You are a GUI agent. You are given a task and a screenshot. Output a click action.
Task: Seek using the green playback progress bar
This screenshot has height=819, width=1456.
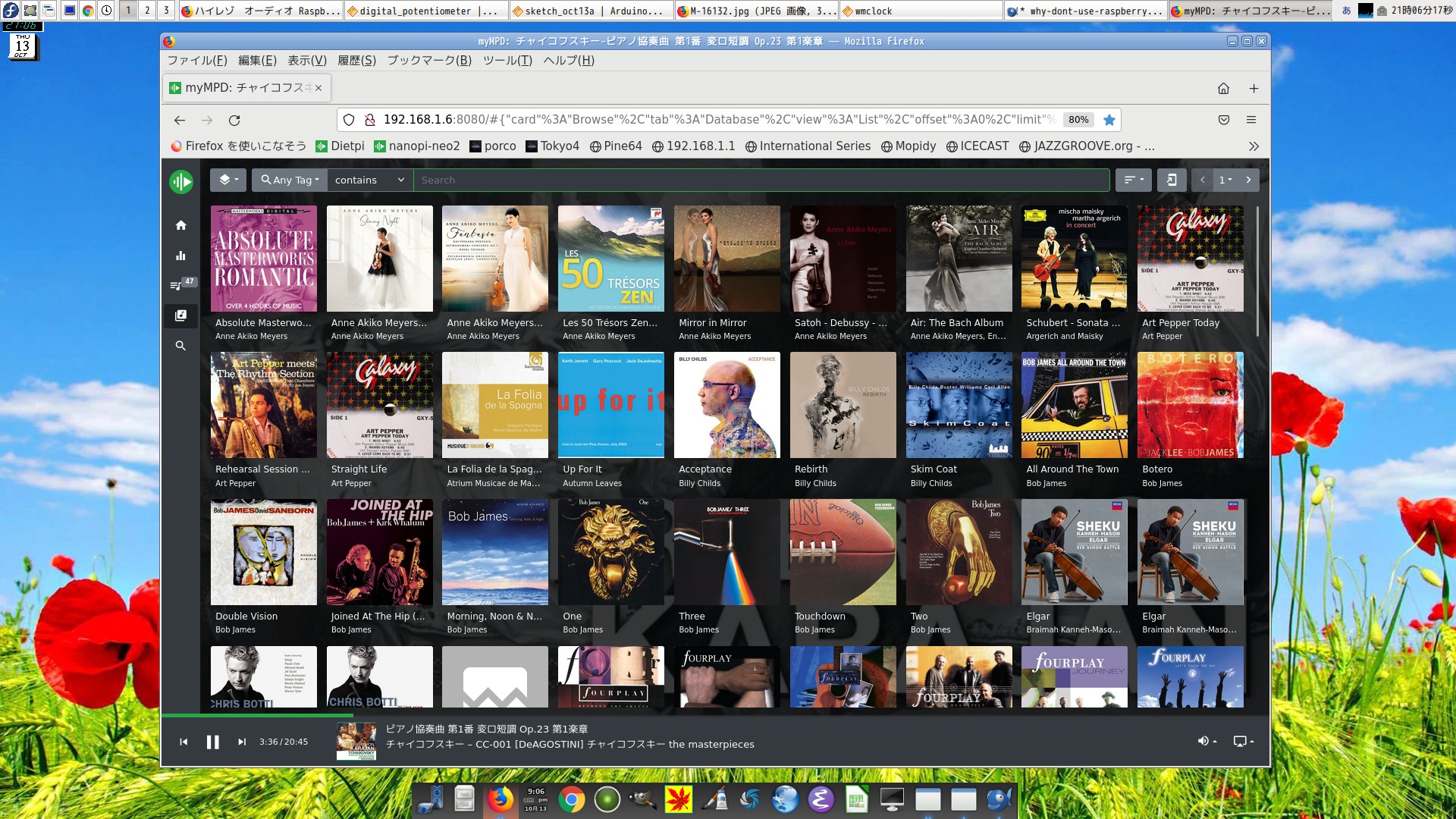click(x=258, y=715)
